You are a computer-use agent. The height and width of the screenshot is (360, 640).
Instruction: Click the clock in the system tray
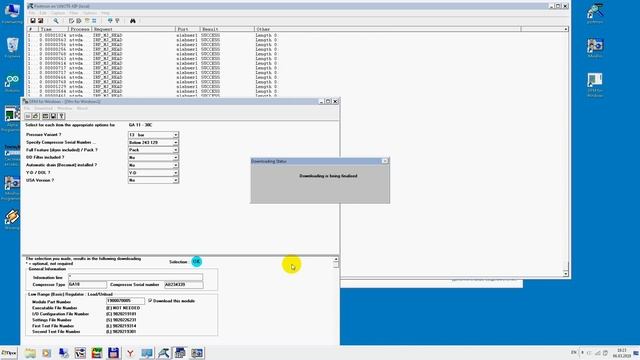[622, 353]
